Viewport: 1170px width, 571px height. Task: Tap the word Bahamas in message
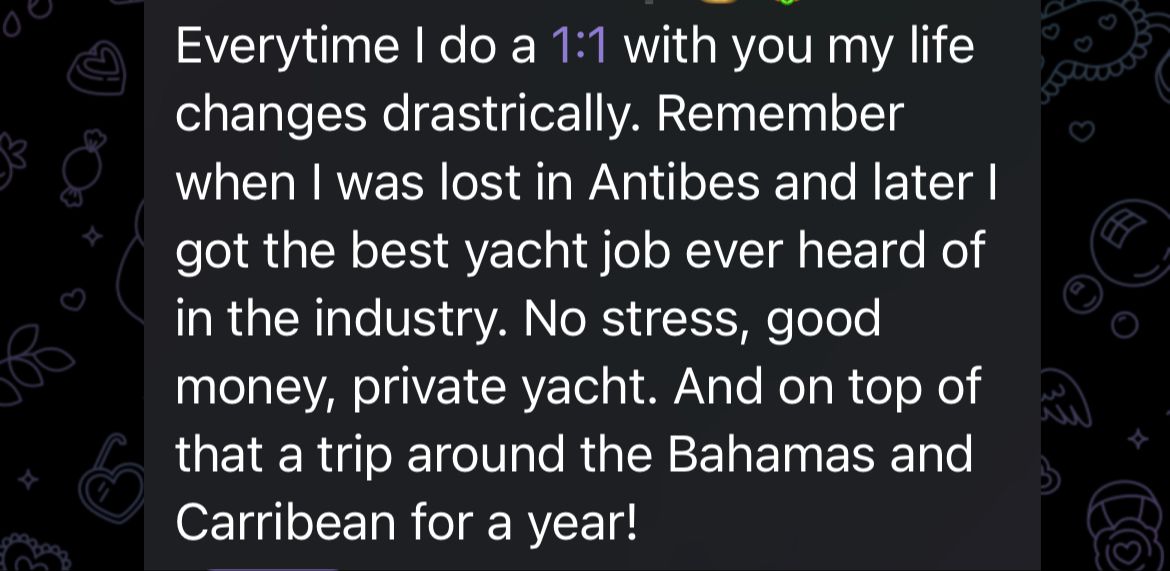click(x=771, y=455)
